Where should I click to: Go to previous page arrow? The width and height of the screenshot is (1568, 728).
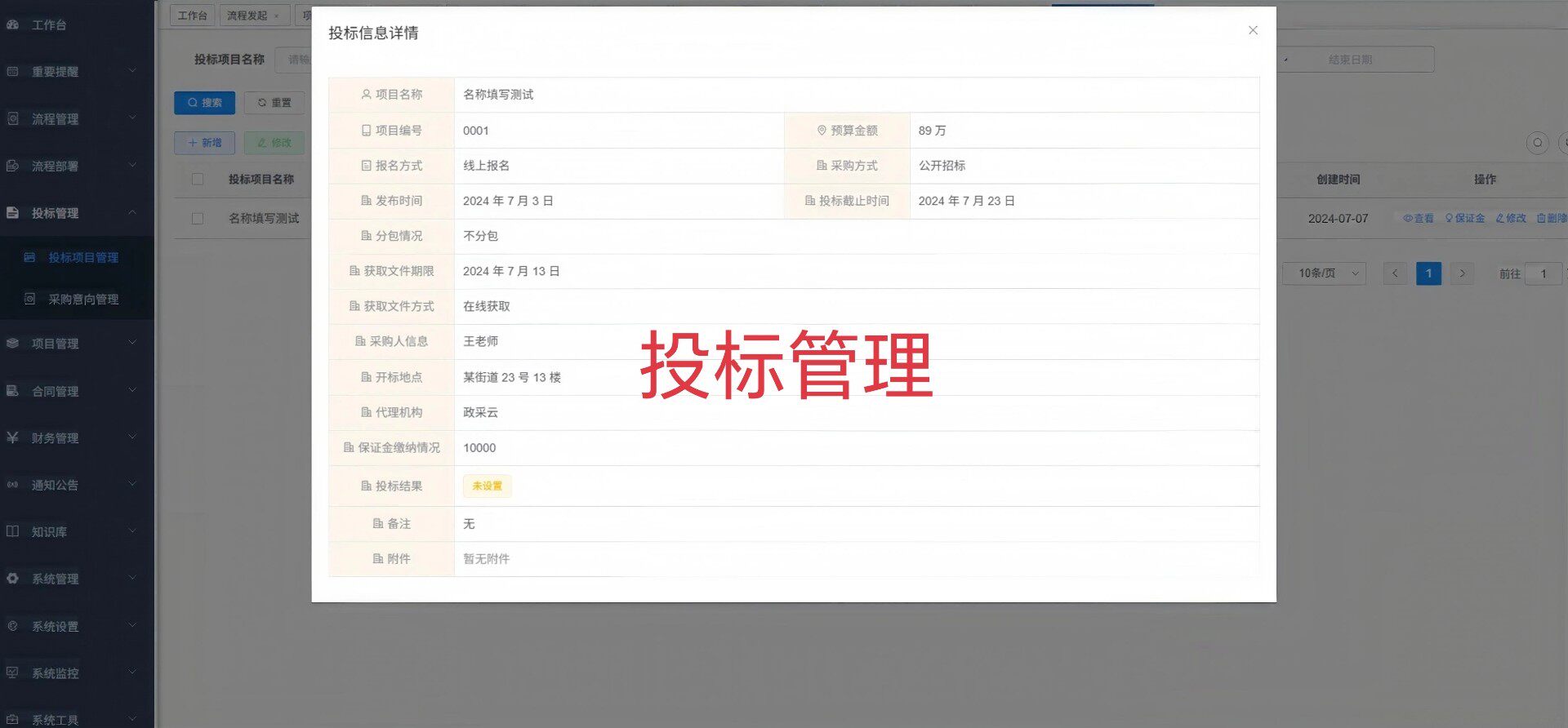1395,273
